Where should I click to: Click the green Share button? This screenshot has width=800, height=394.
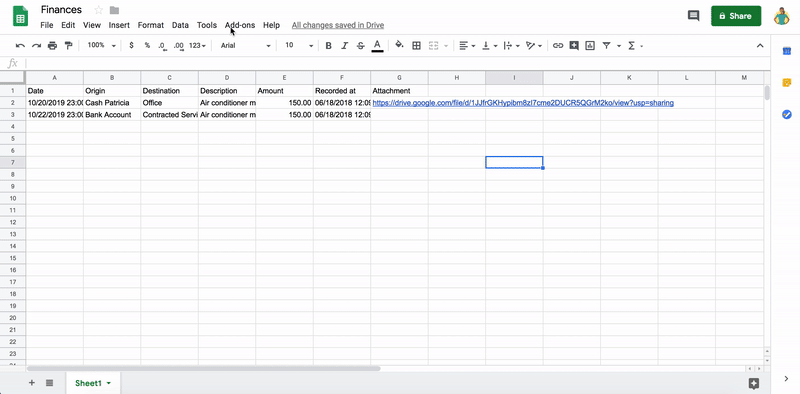click(x=736, y=16)
